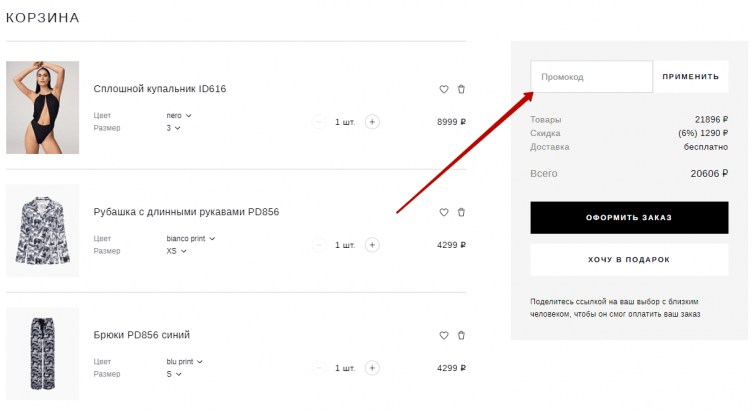The image size is (752, 410).
Task: Expand the bianco print color dropdown
Action: (x=191, y=239)
